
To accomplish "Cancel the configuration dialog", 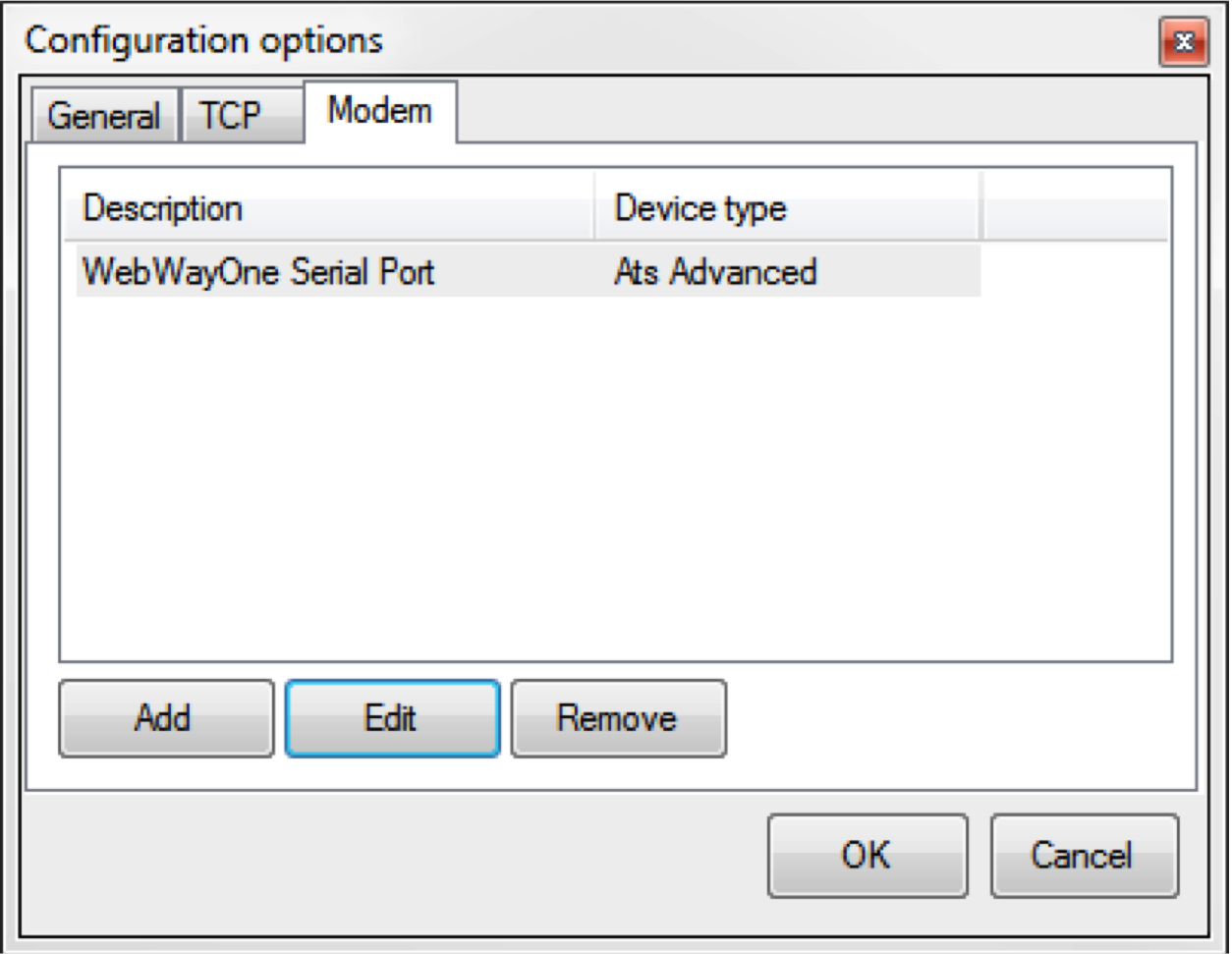I will point(1082,855).
